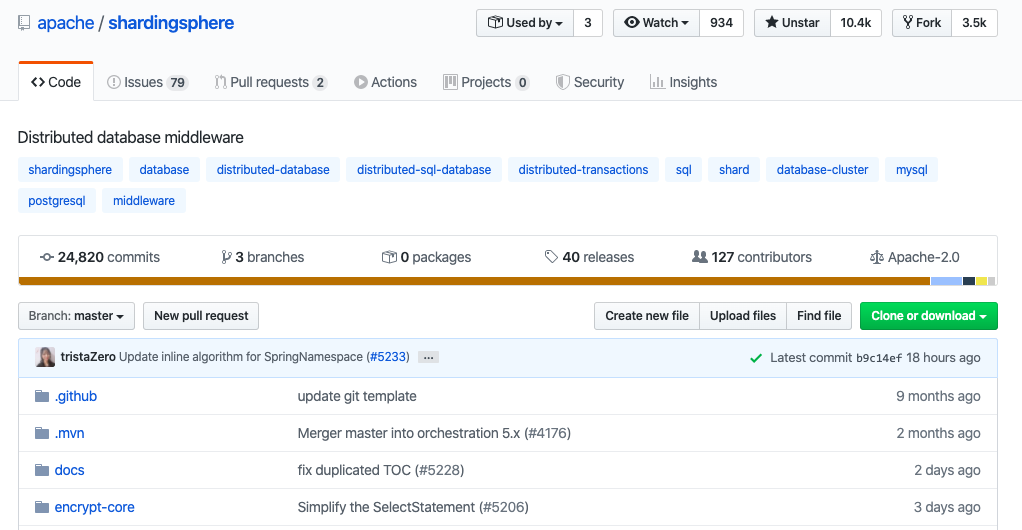This screenshot has width=1022, height=530.
Task: Expand the Used by dropdown
Action: point(525,23)
